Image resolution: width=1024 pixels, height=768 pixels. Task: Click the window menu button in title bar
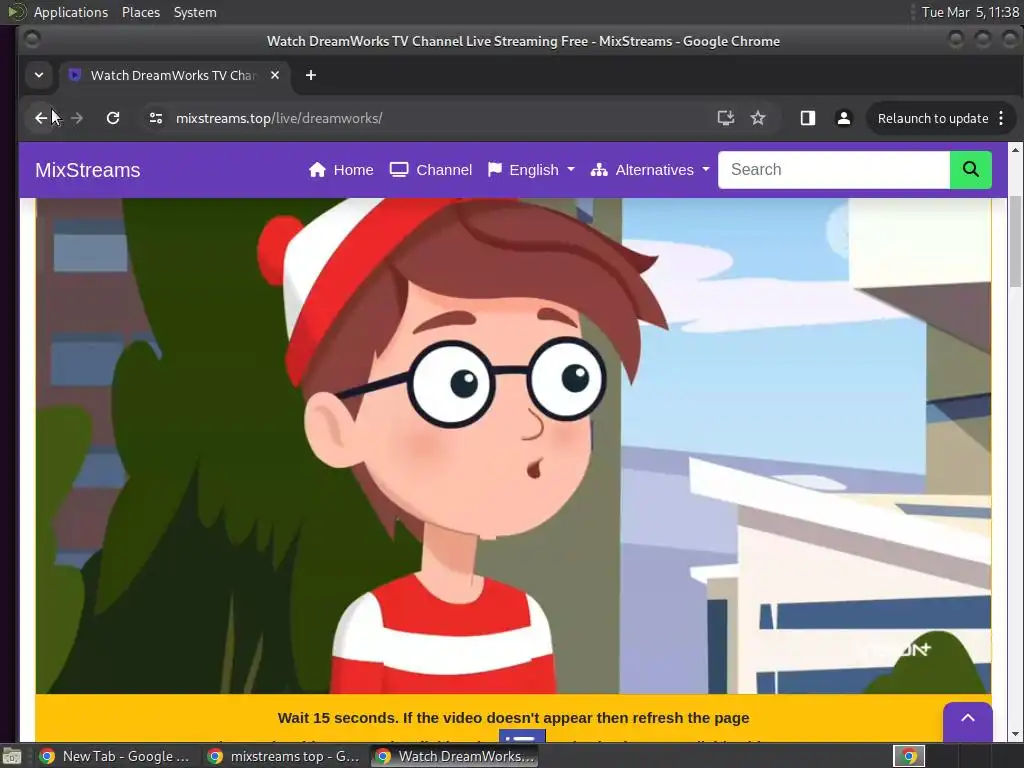(x=31, y=39)
